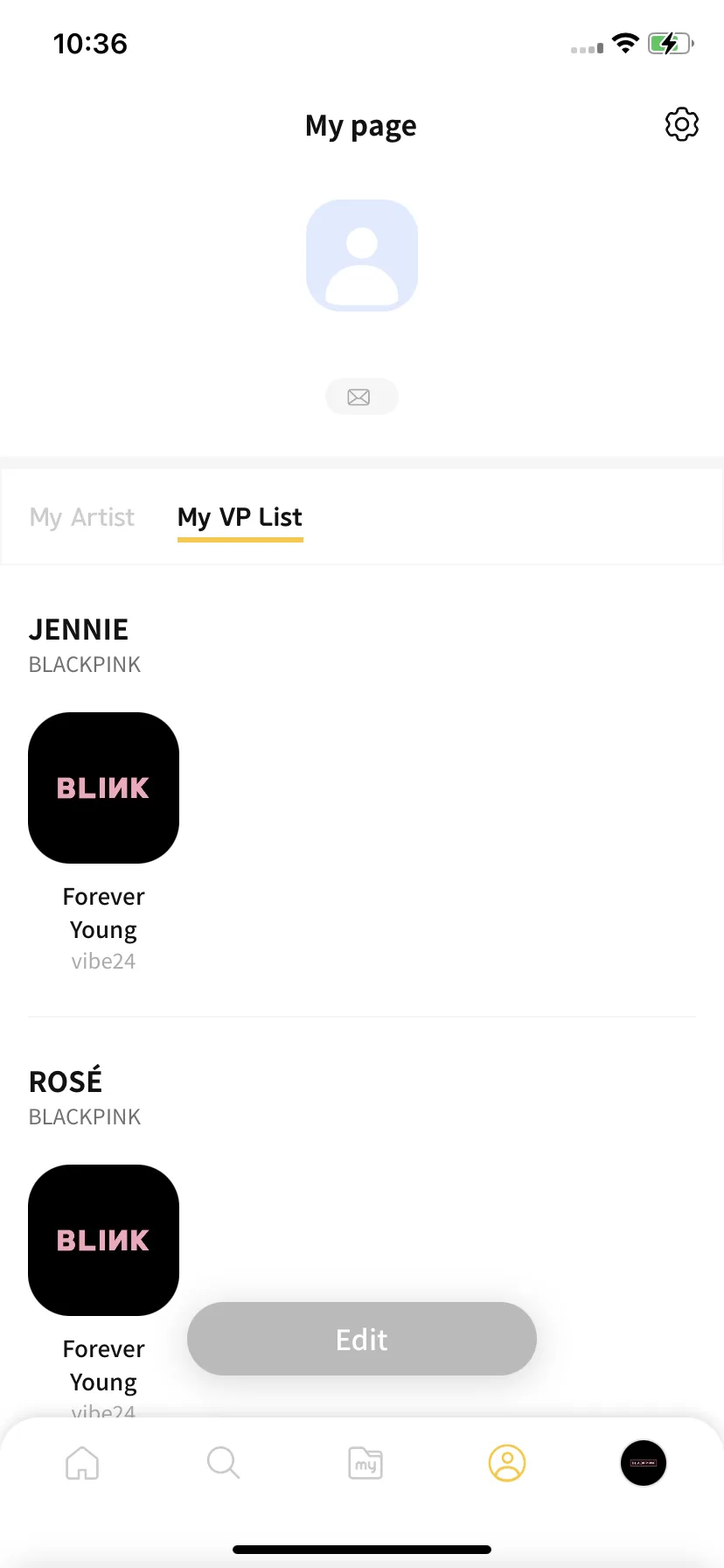Tap the JENNIE section heading
The image size is (724, 1568).
click(79, 630)
